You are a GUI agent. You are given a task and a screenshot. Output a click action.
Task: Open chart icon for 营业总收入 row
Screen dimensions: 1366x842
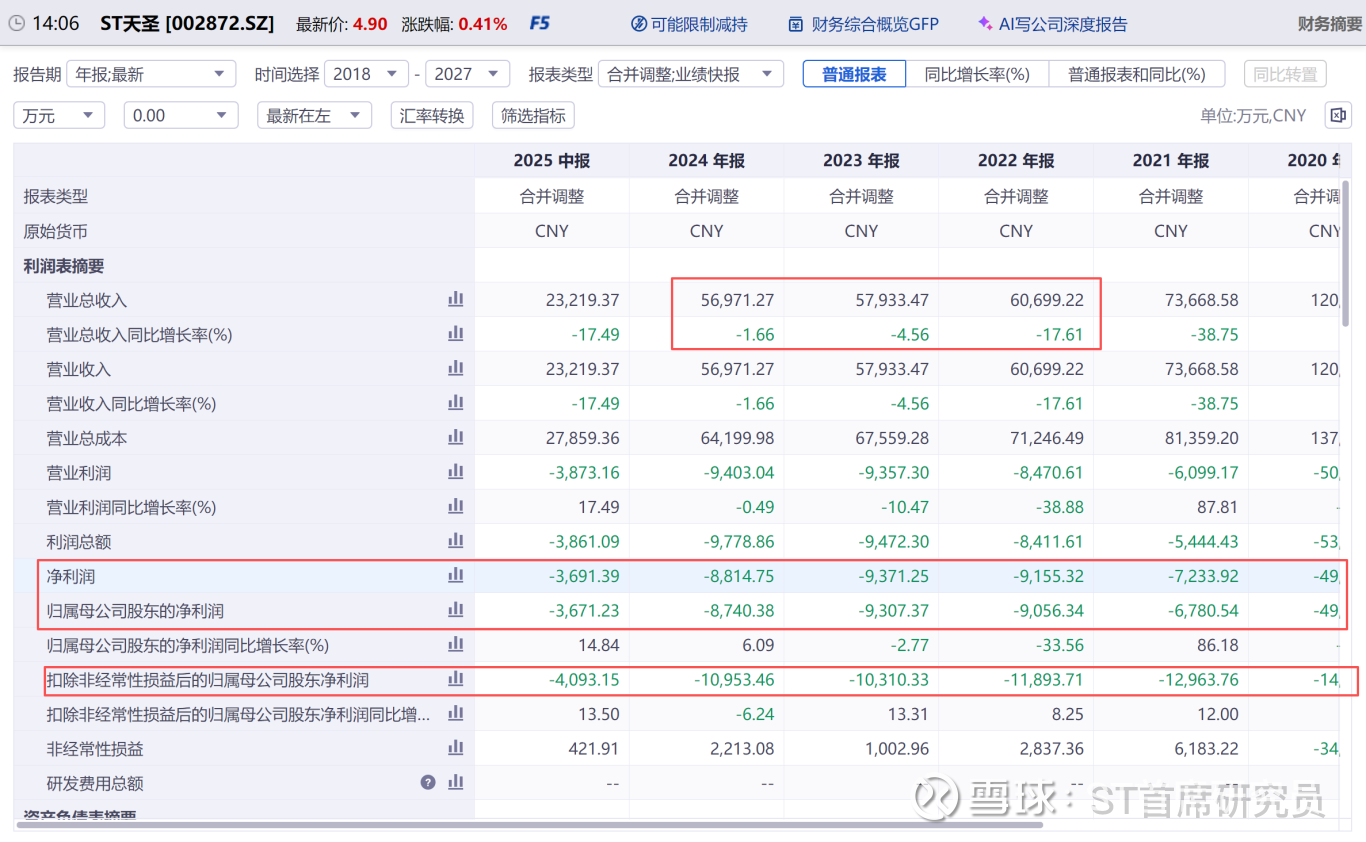pos(456,299)
